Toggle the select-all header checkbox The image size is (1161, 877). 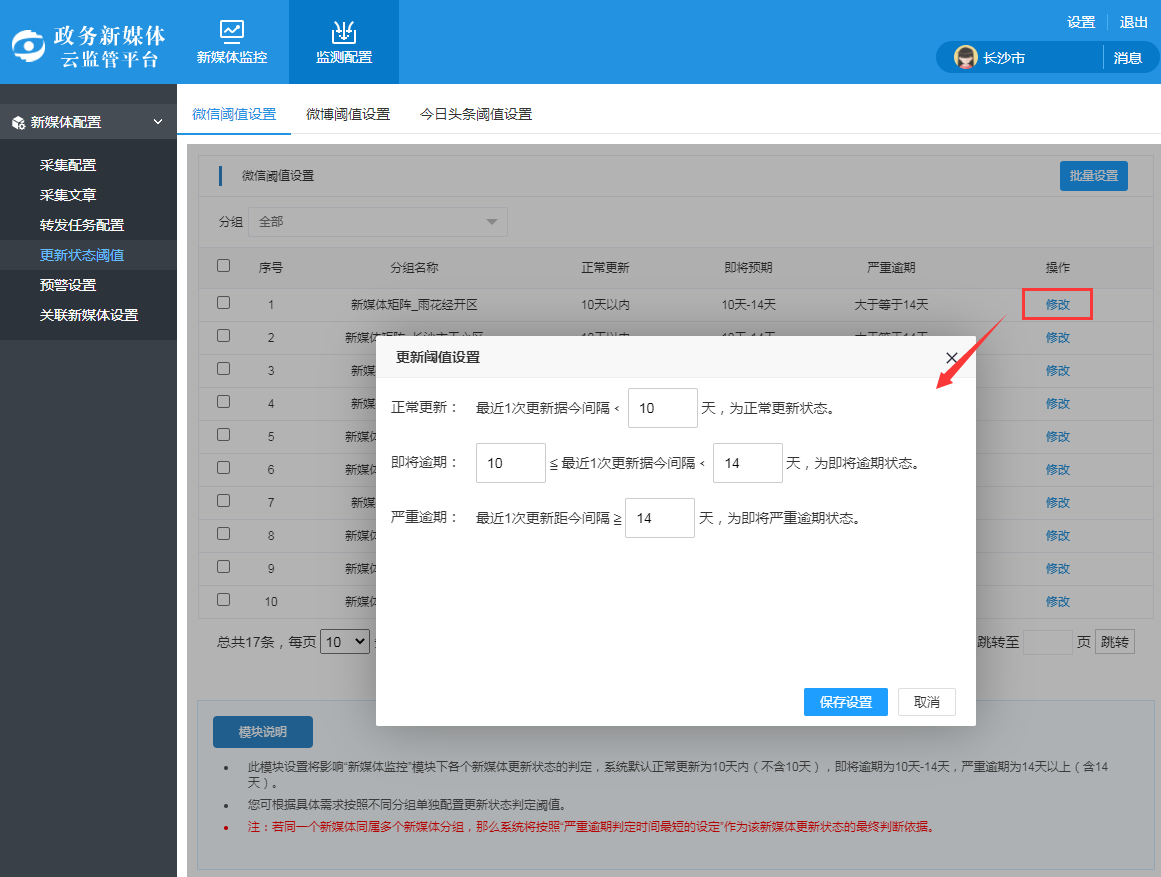click(223, 266)
